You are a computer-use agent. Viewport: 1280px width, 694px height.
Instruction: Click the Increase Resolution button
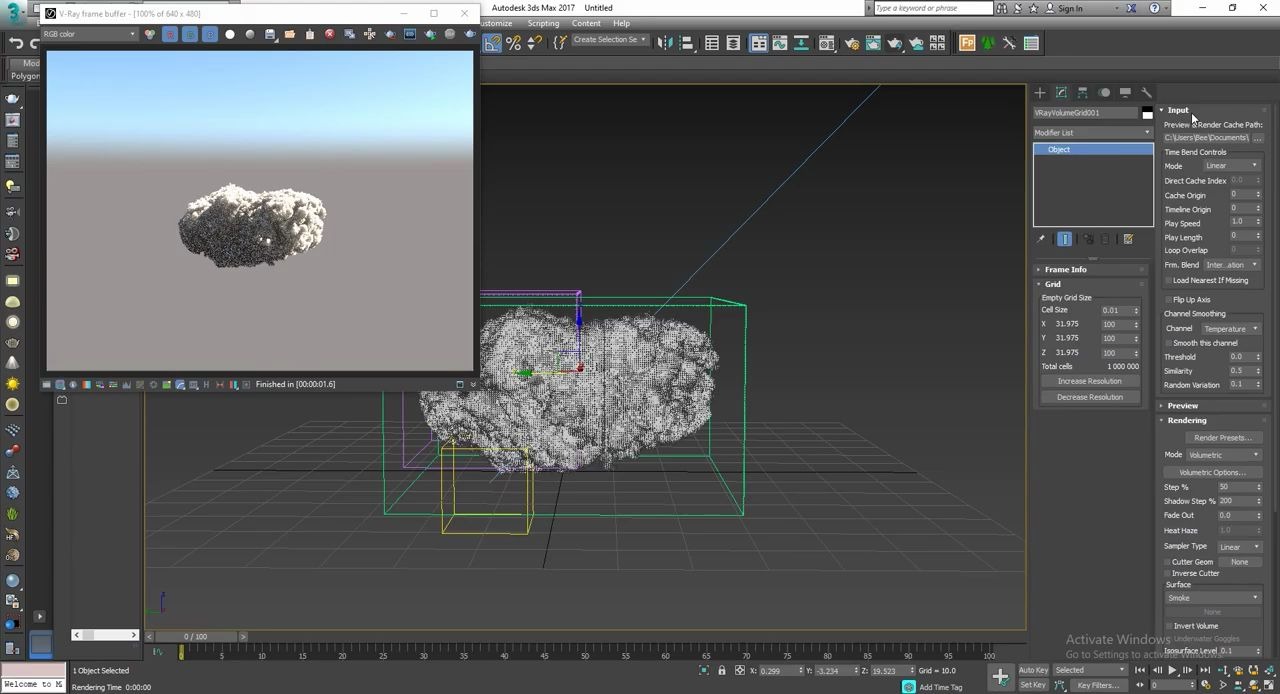pos(1089,382)
